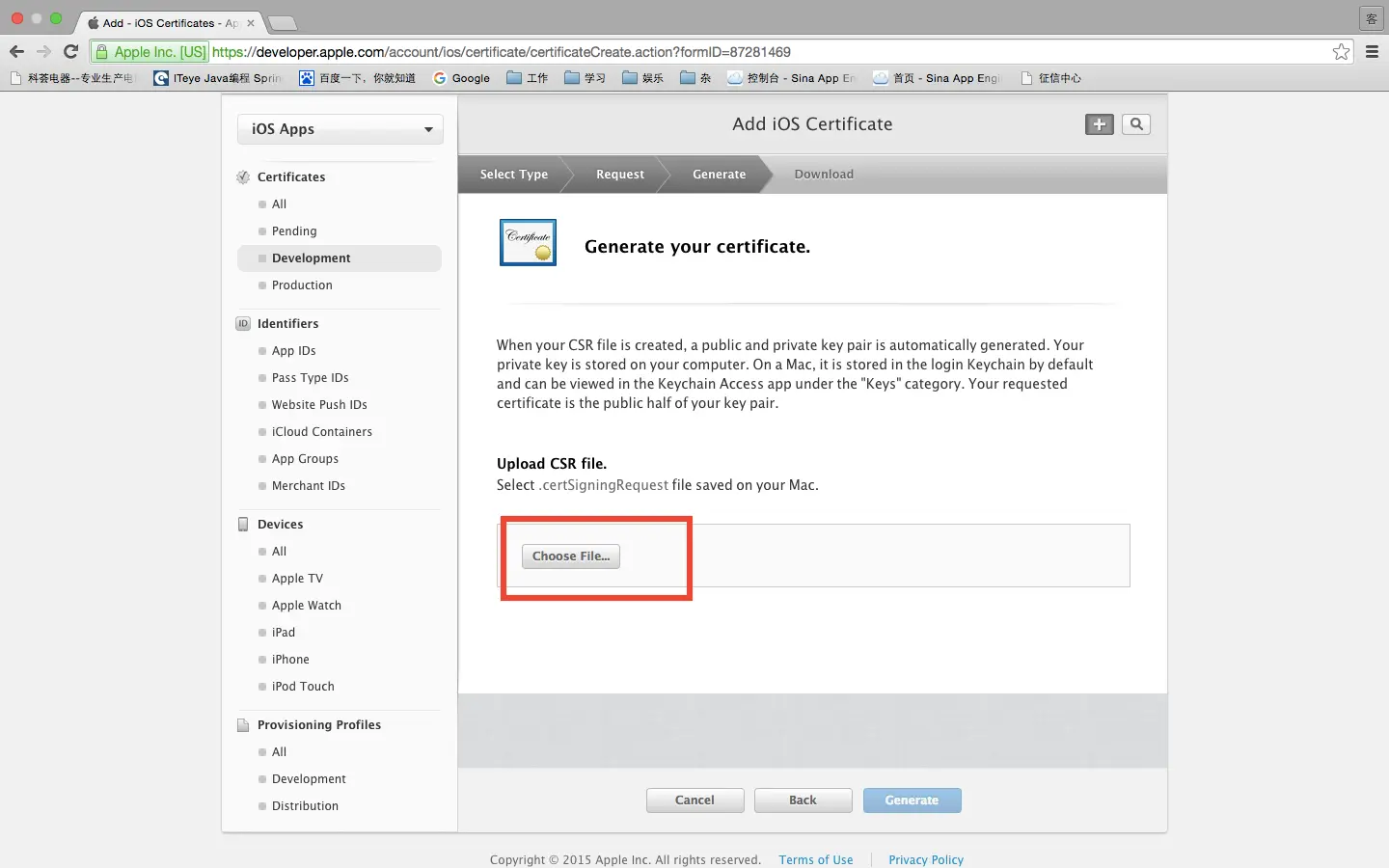The width and height of the screenshot is (1389, 868).
Task: Show All provisioning profiles
Action: [279, 752]
